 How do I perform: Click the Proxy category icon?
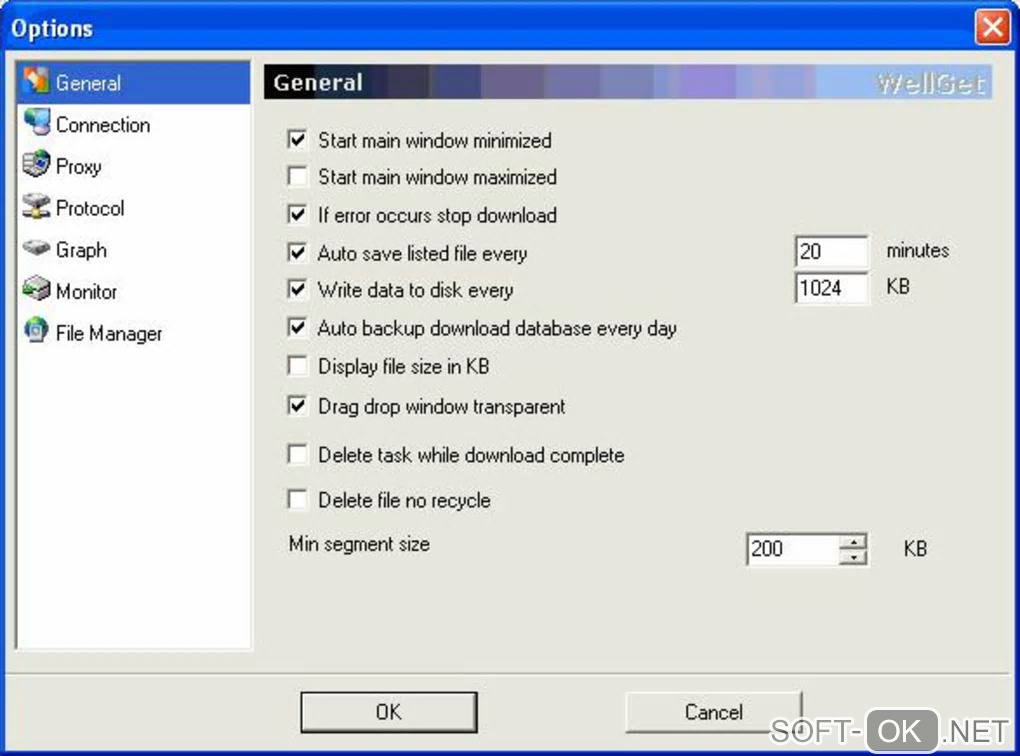pos(36,165)
